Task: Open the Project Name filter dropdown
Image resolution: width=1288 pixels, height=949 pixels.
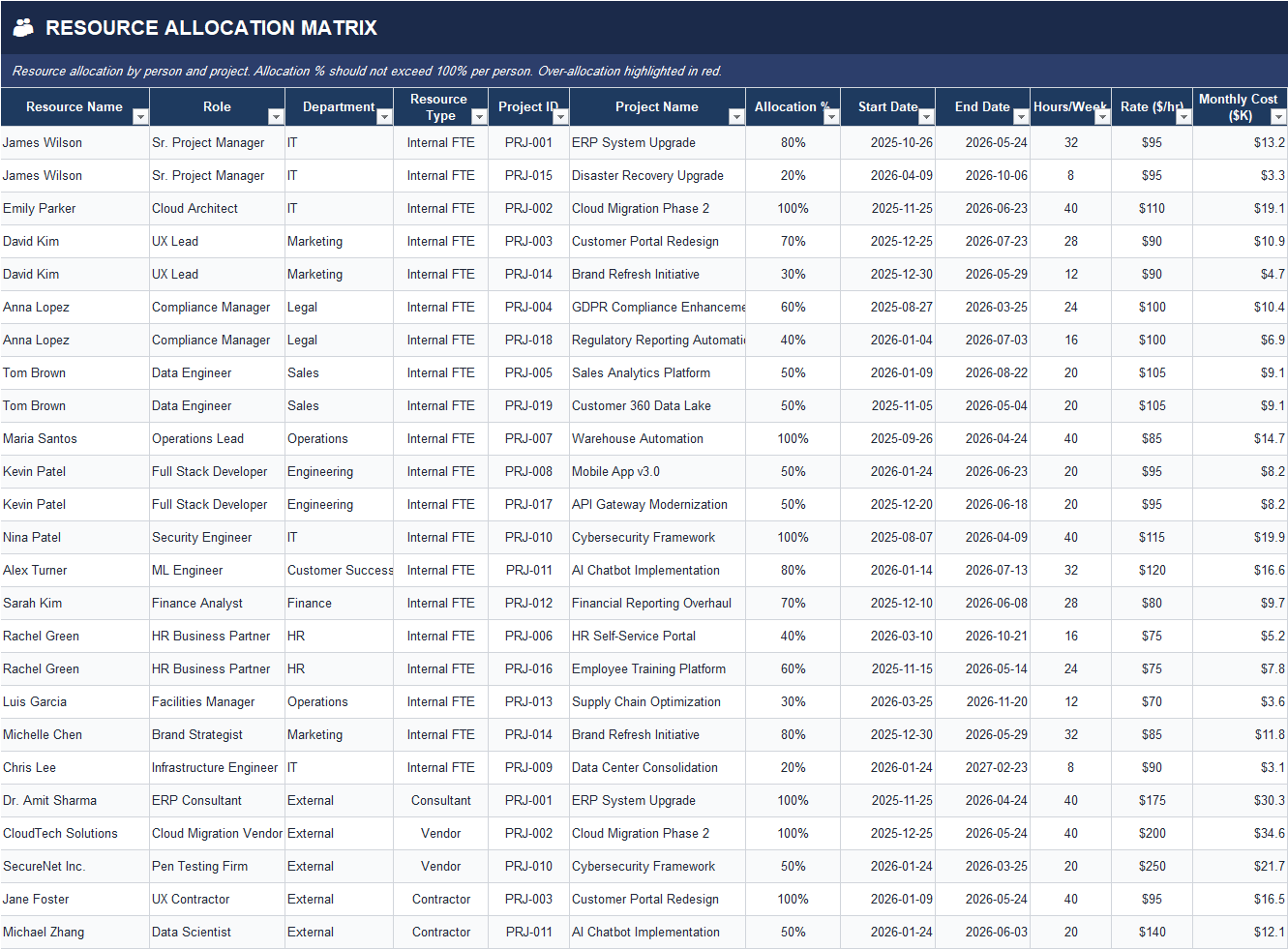Action: (x=735, y=117)
